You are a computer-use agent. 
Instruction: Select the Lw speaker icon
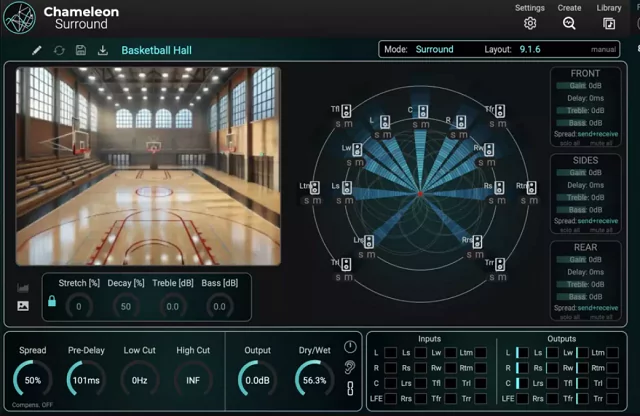(357, 149)
